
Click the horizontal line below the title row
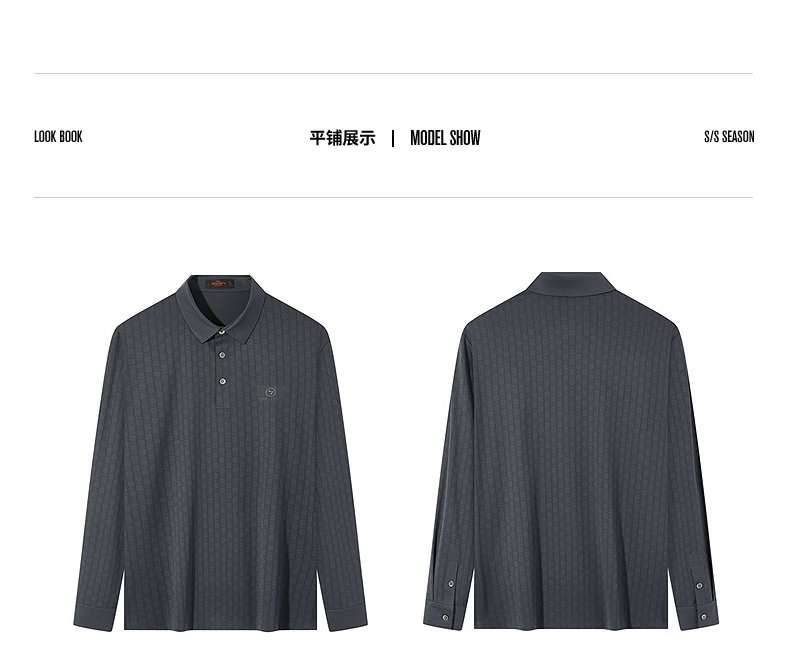click(393, 198)
